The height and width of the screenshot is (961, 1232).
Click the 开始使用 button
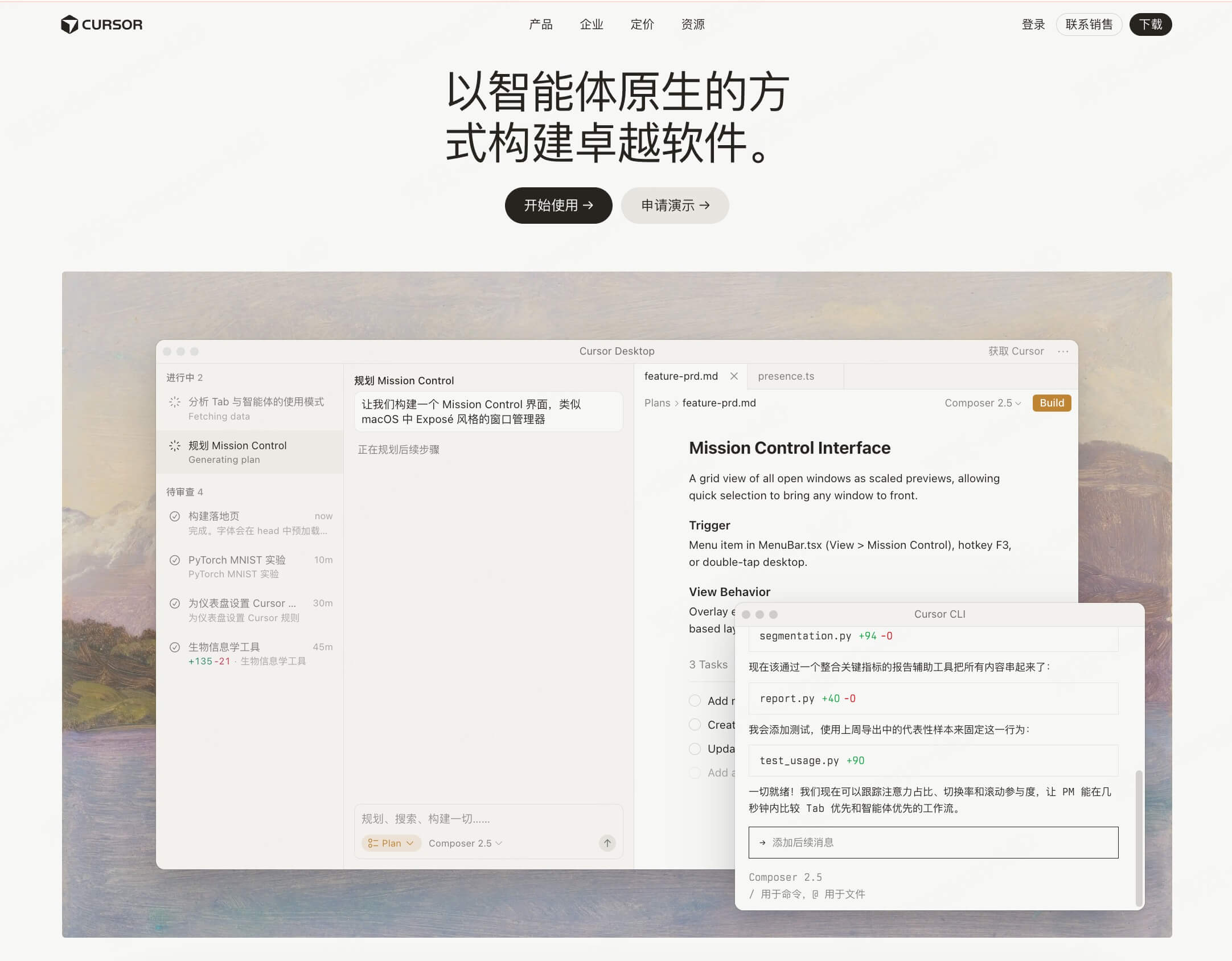[x=558, y=206]
